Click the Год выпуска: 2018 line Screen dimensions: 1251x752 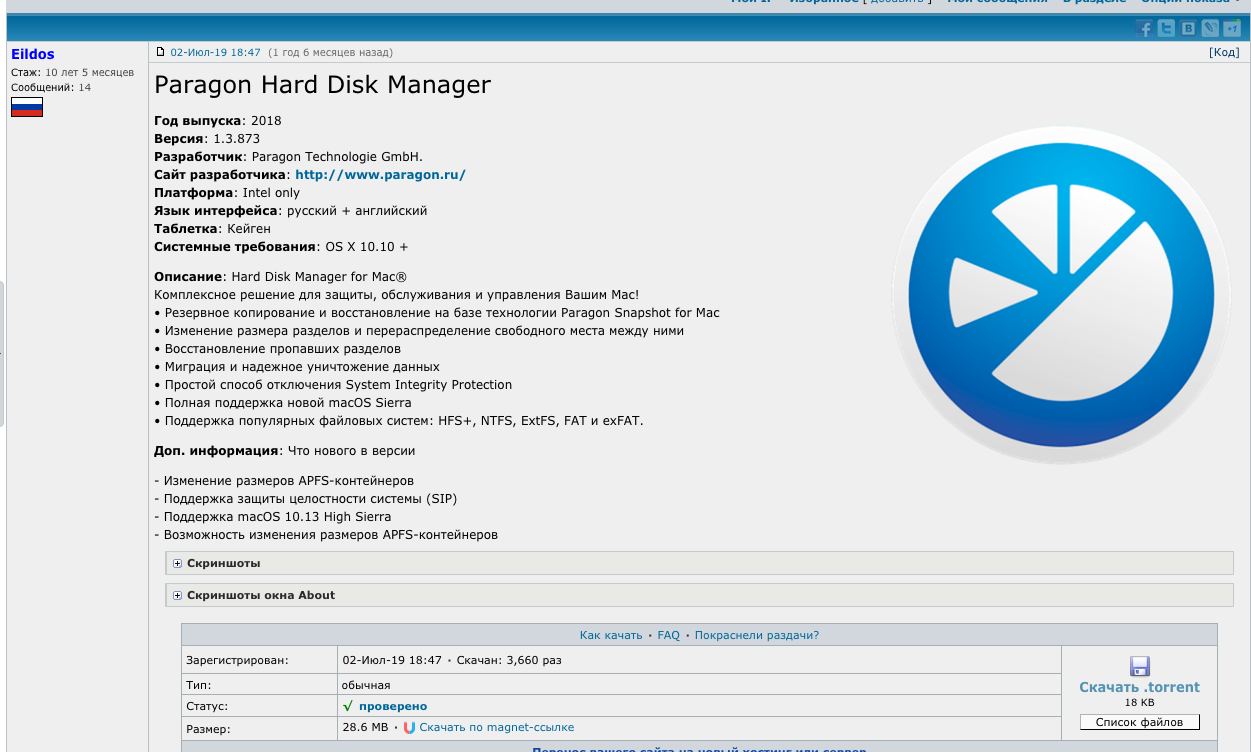pyautogui.click(x=218, y=120)
